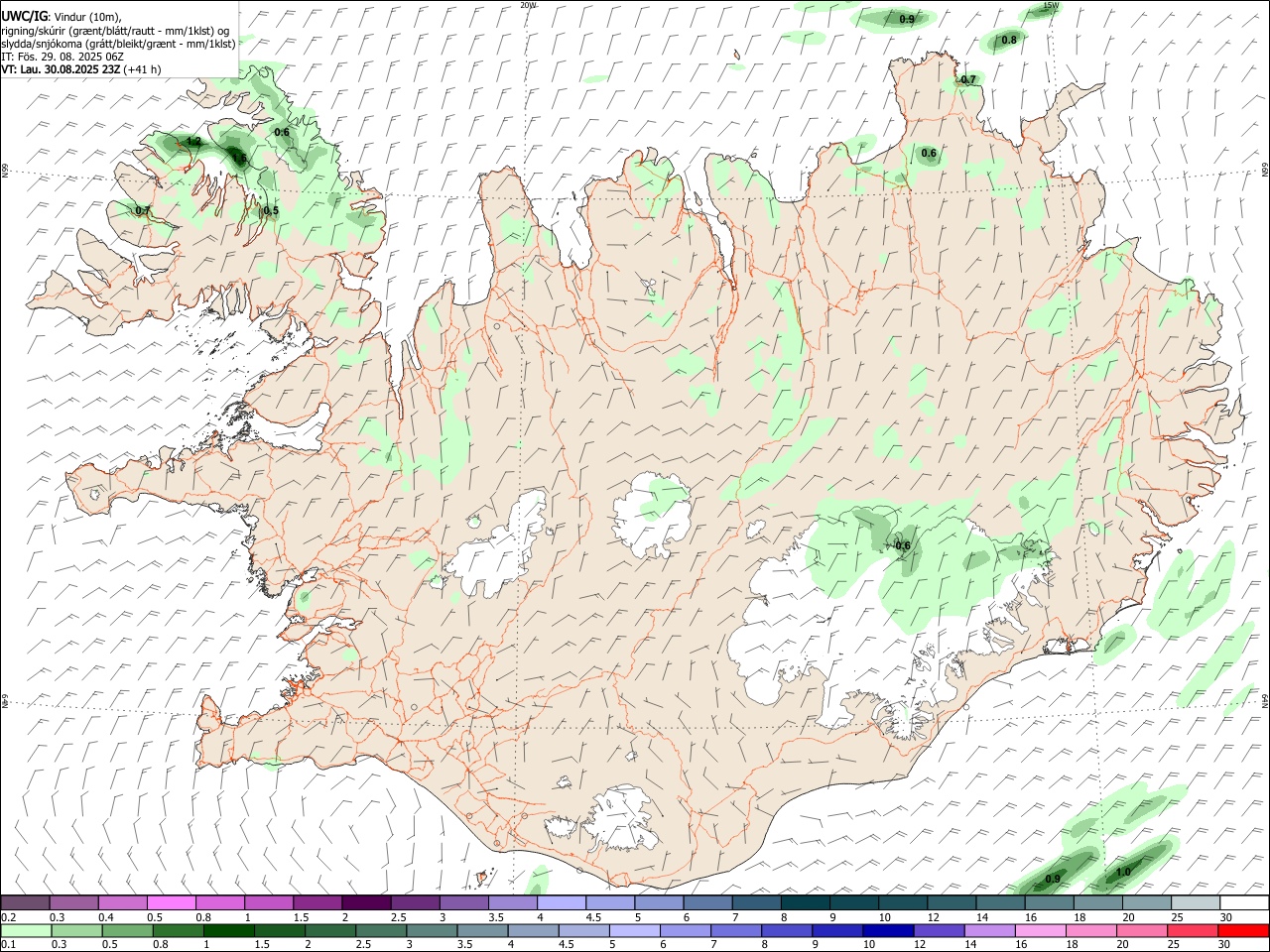This screenshot has width=1270, height=952.
Task: Click the 0.9 label at top over the sea
Action: click(907, 19)
